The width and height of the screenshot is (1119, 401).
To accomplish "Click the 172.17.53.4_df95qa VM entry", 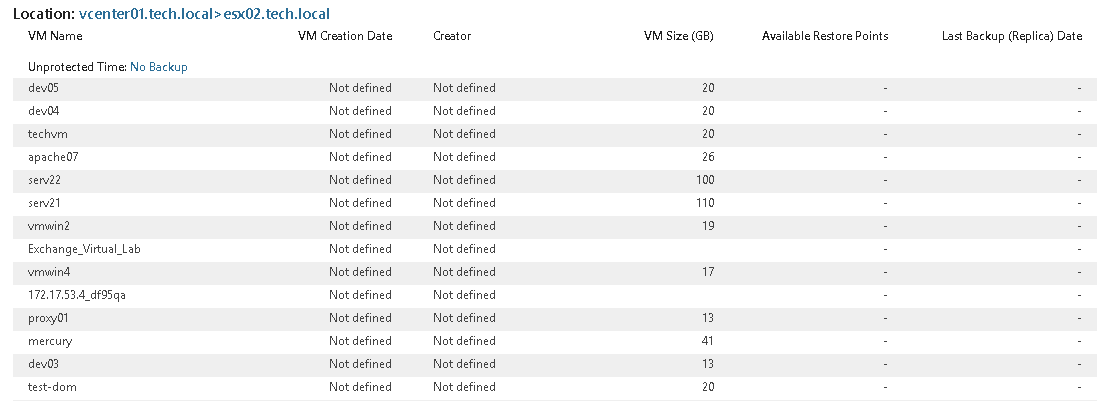I will (76, 295).
